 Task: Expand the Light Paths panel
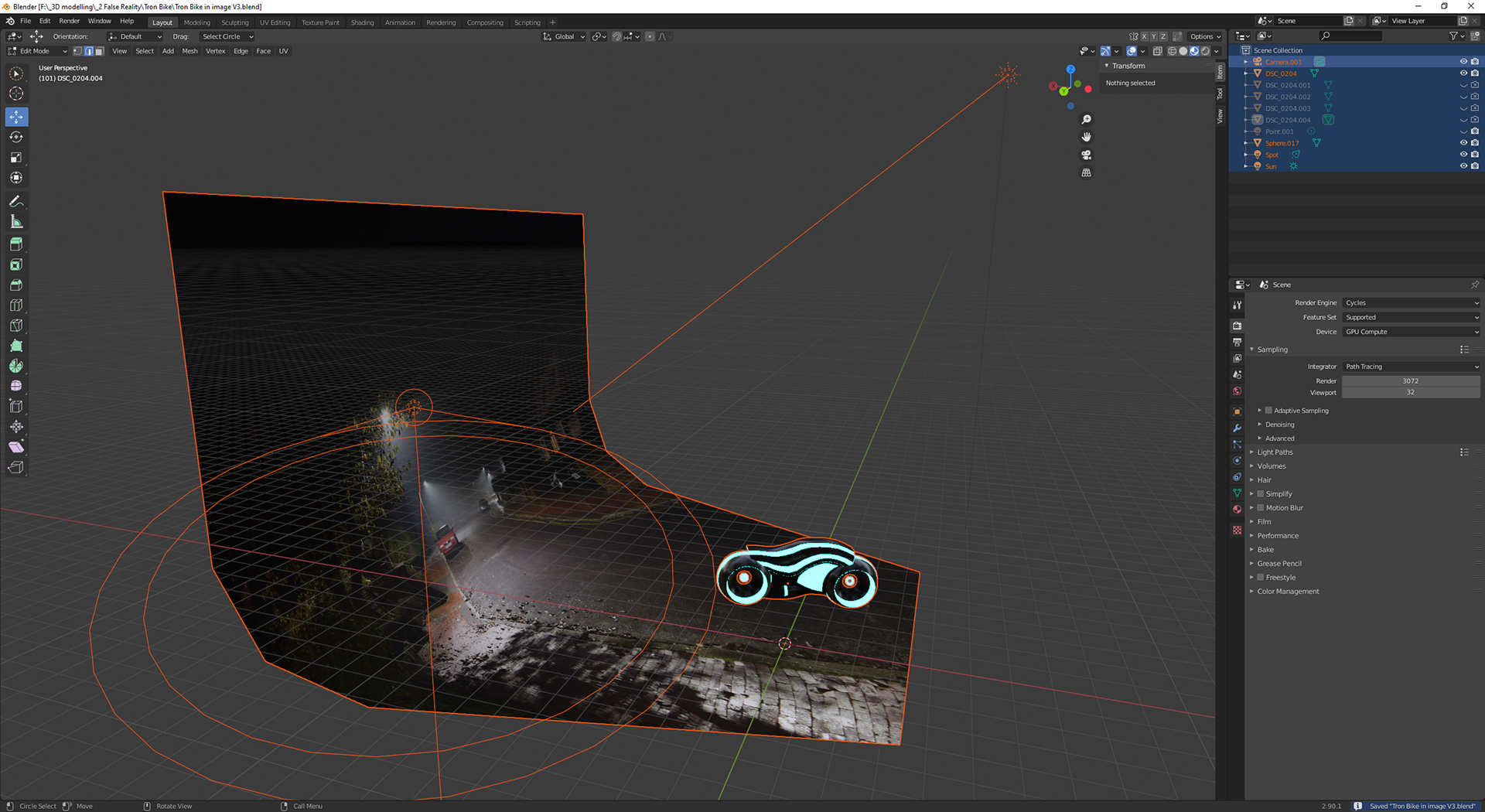(1275, 452)
